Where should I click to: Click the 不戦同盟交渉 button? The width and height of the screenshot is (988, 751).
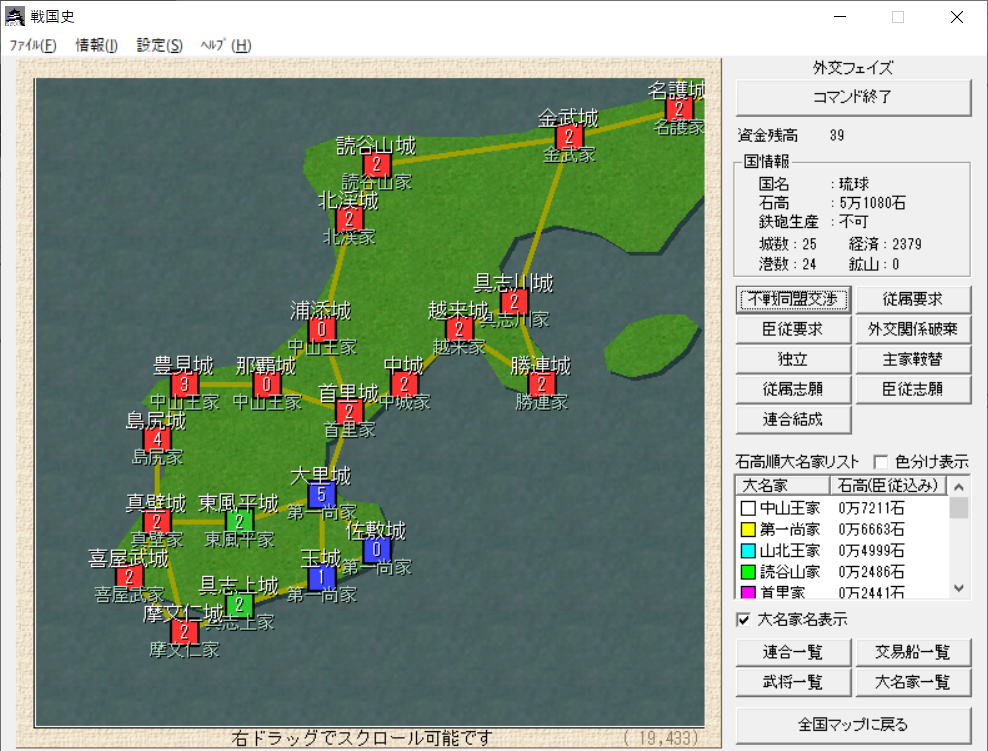coord(793,299)
